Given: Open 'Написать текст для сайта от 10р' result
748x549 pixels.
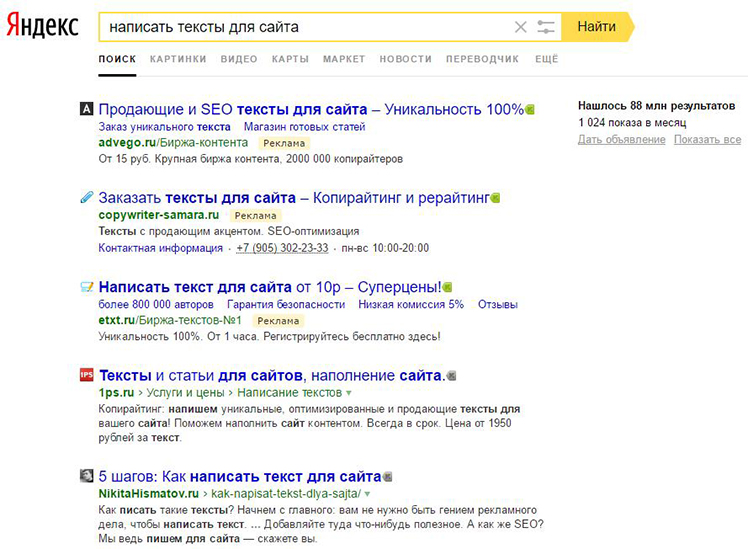Looking at the screenshot, I should (270, 287).
